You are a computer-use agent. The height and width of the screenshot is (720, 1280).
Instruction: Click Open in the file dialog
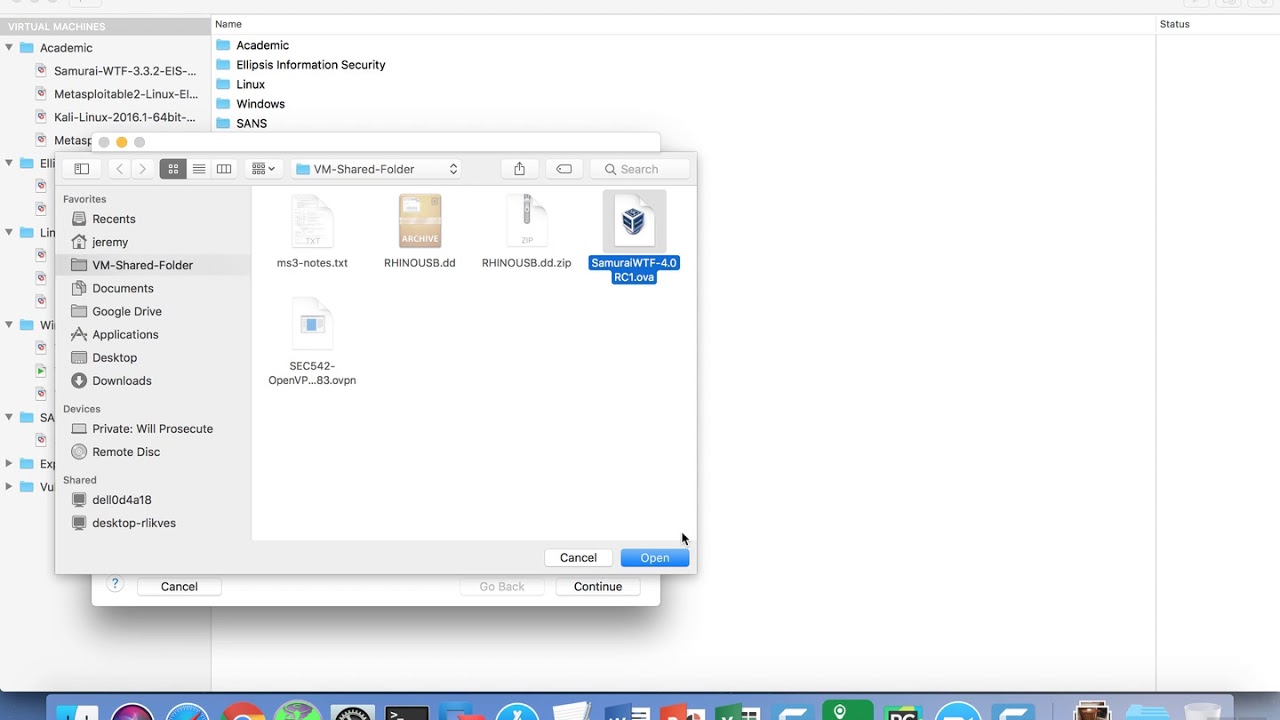pos(655,557)
